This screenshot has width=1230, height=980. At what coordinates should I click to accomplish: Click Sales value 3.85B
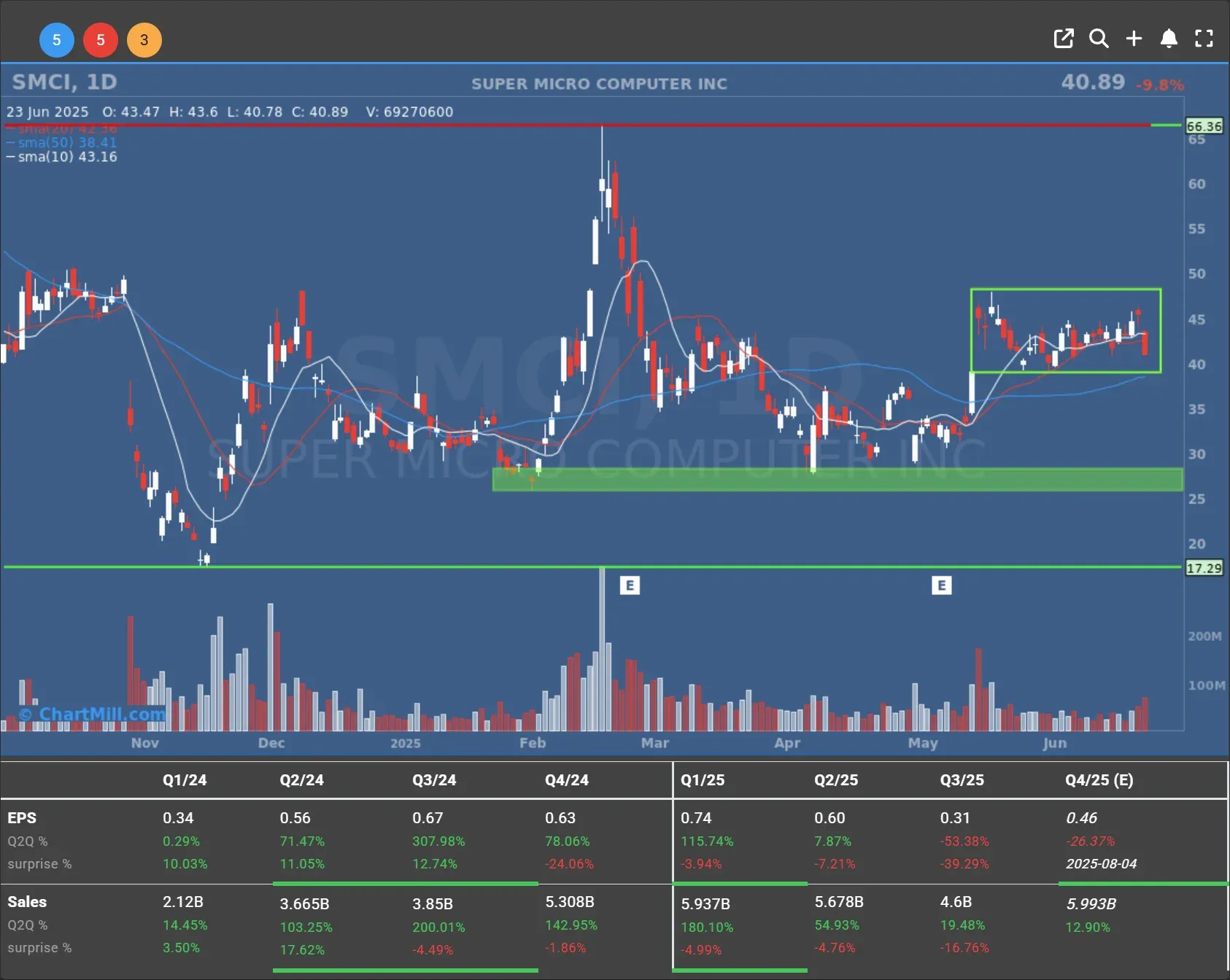coord(433,903)
